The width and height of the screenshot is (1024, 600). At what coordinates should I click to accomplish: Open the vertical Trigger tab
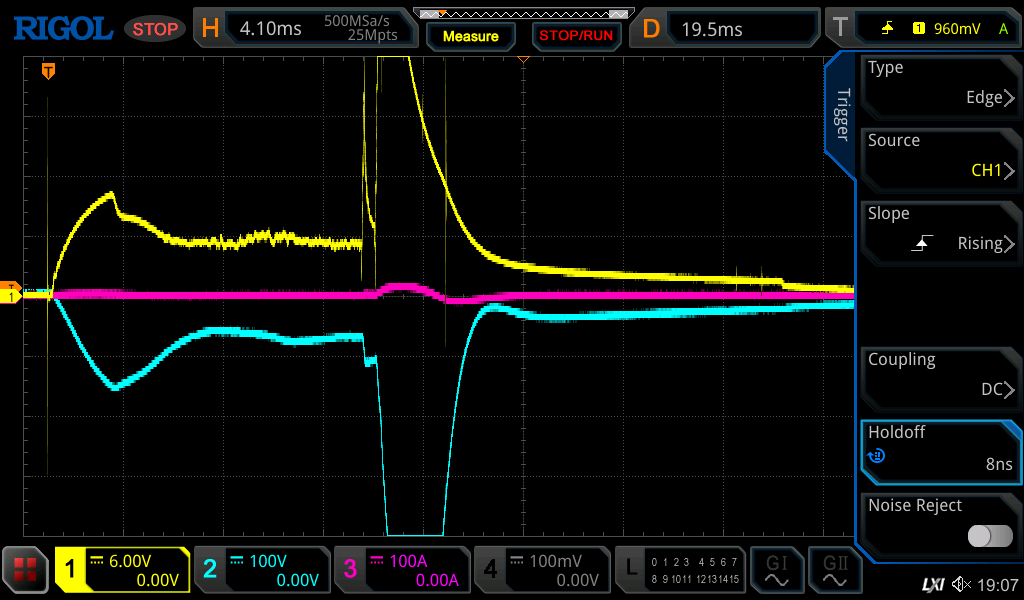[842, 115]
